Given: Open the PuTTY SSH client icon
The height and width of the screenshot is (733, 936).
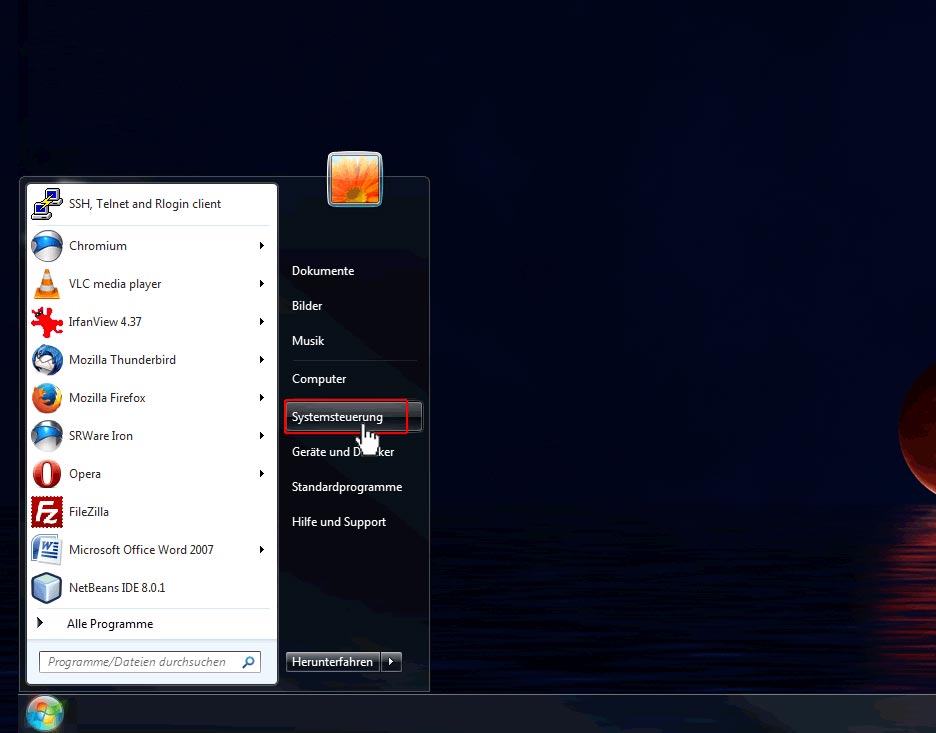Looking at the screenshot, I should coord(47,204).
